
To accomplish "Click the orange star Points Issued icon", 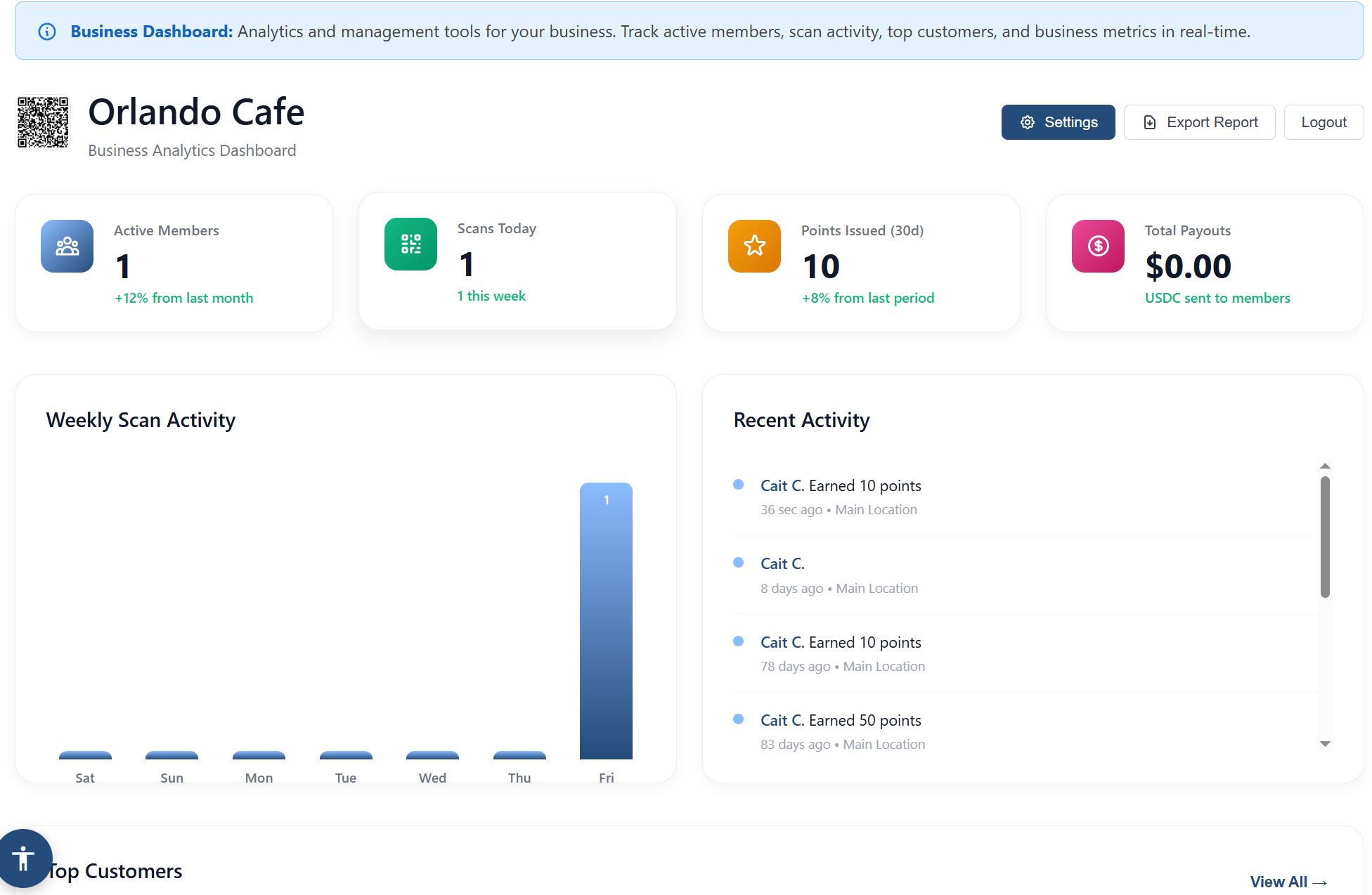I will tap(755, 246).
